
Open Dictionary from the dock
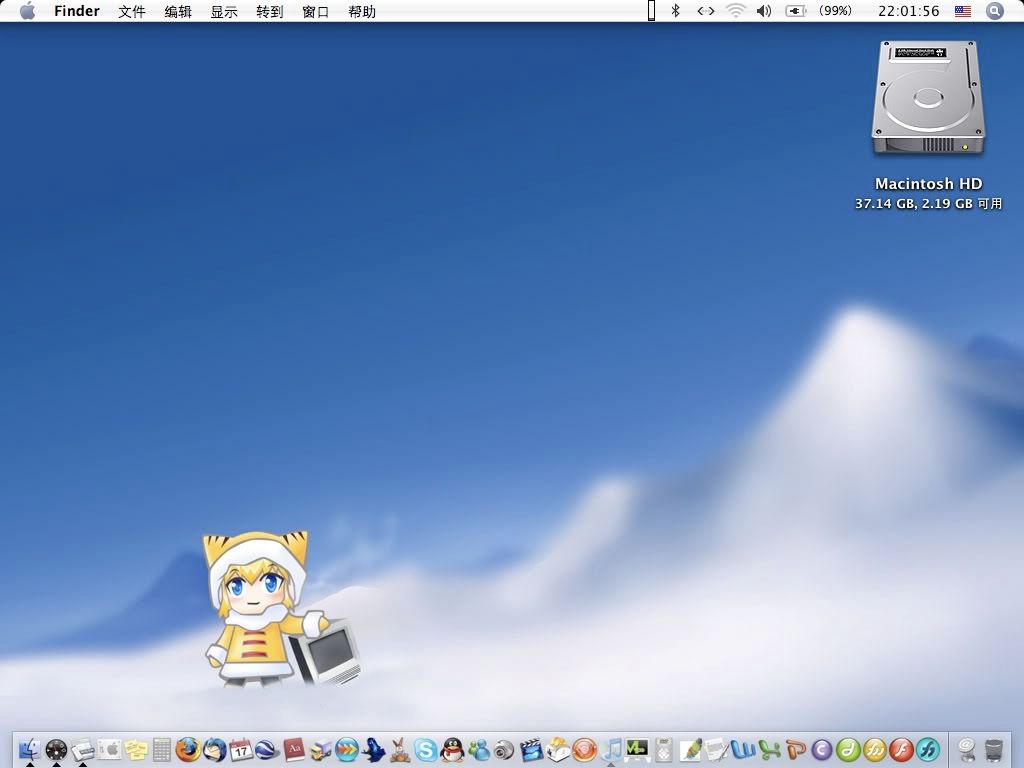(x=294, y=750)
